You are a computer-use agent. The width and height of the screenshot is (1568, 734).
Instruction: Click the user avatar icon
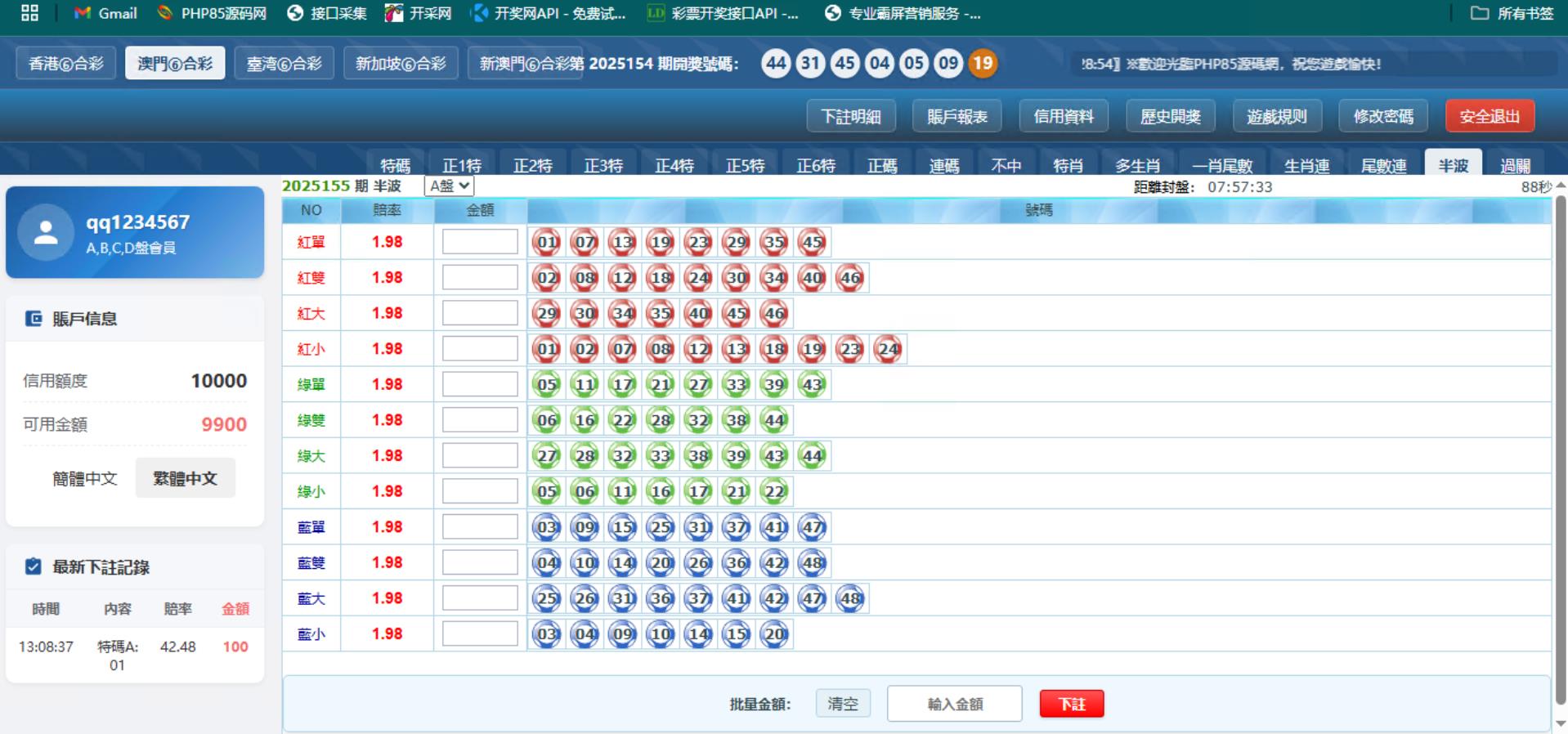pyautogui.click(x=46, y=233)
